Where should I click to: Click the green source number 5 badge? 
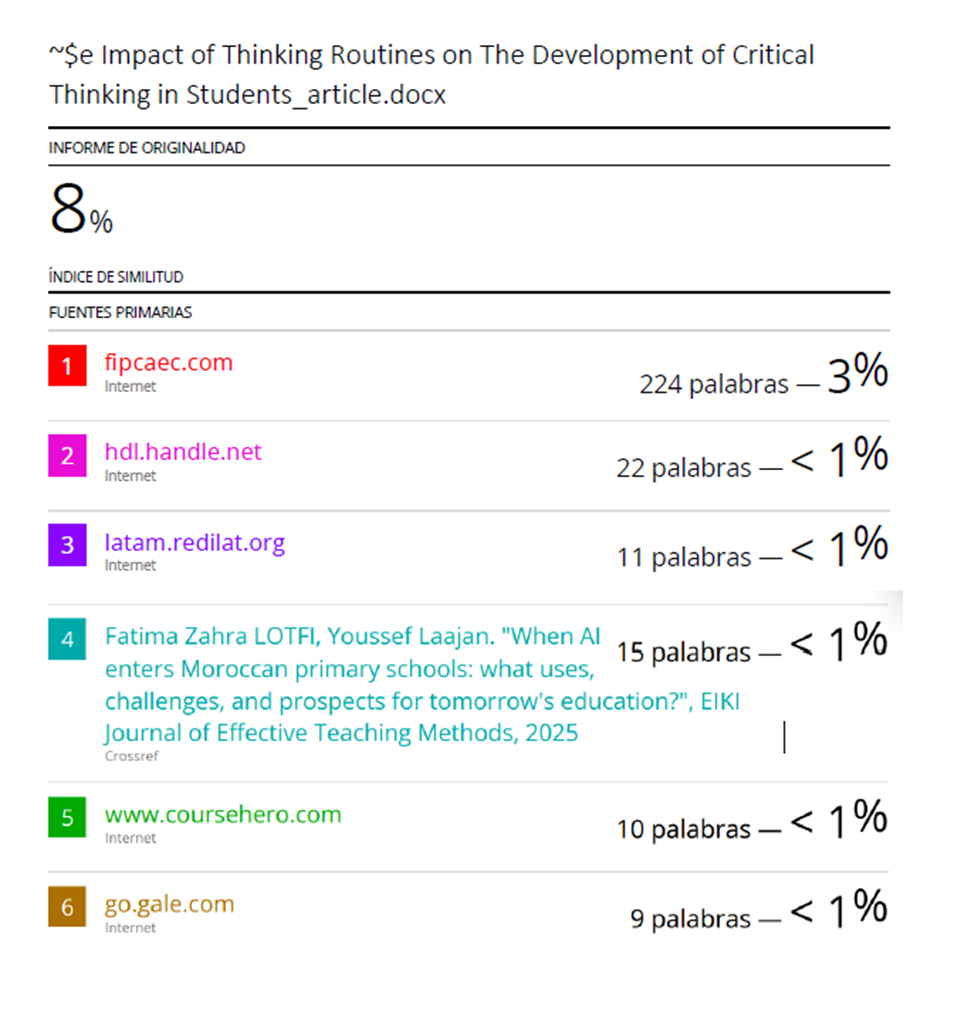point(67,818)
